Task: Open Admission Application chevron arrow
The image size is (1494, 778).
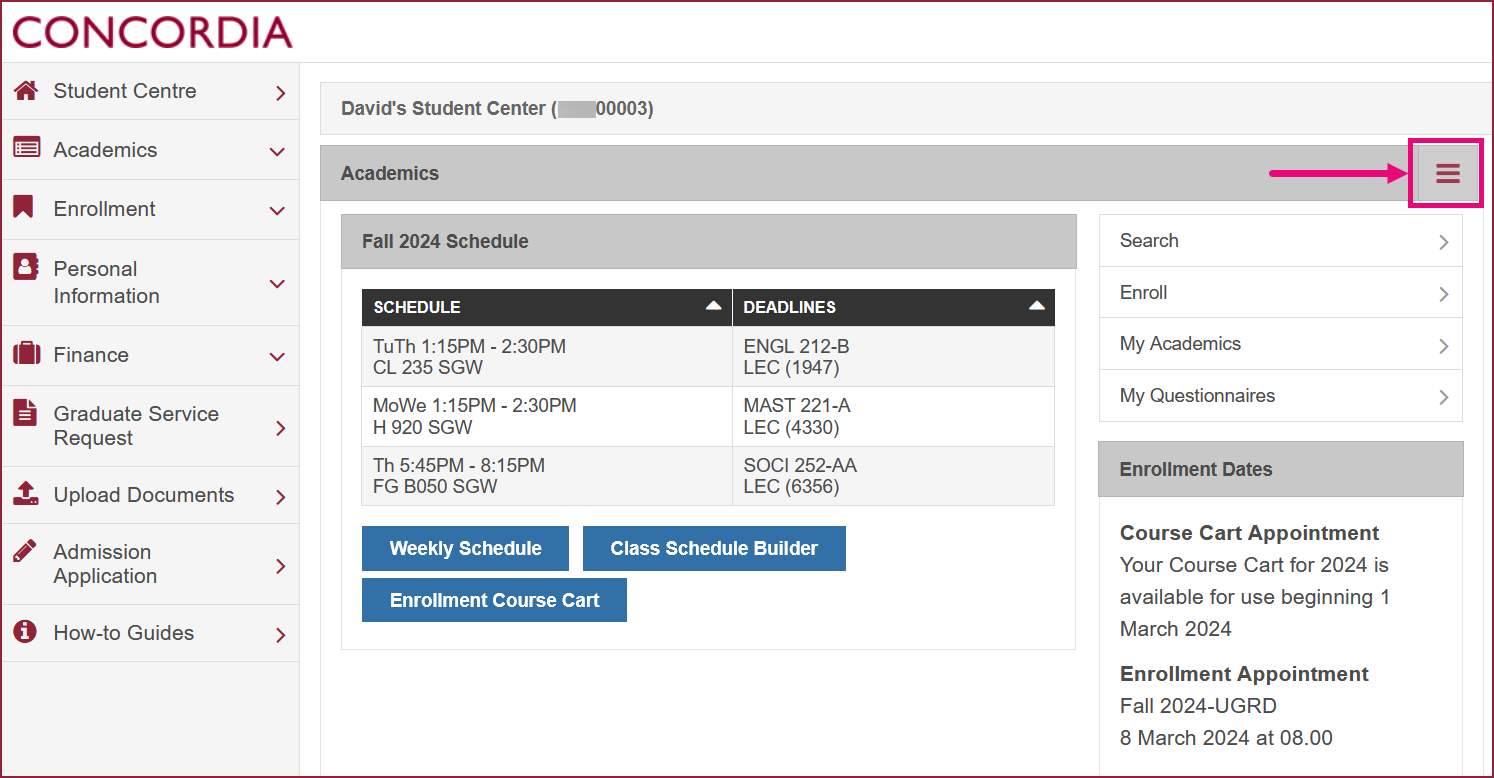Action: pos(280,566)
